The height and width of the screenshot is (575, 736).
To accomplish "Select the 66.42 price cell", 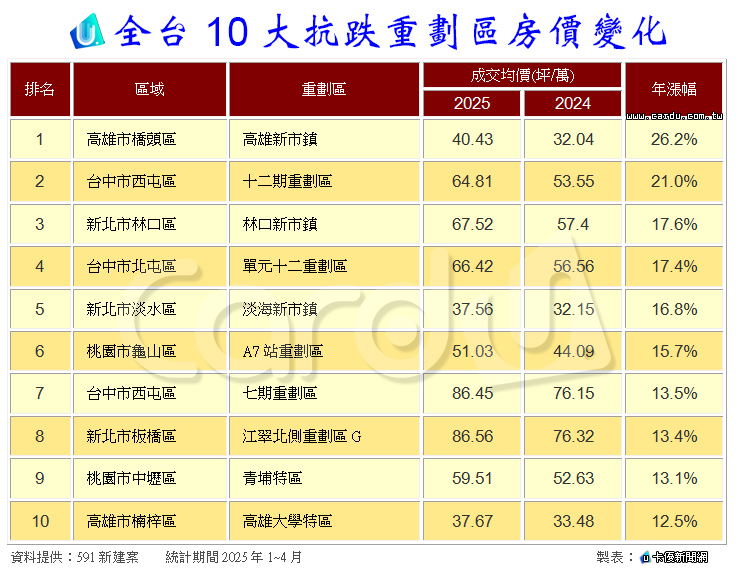I will pyautogui.click(x=472, y=266).
